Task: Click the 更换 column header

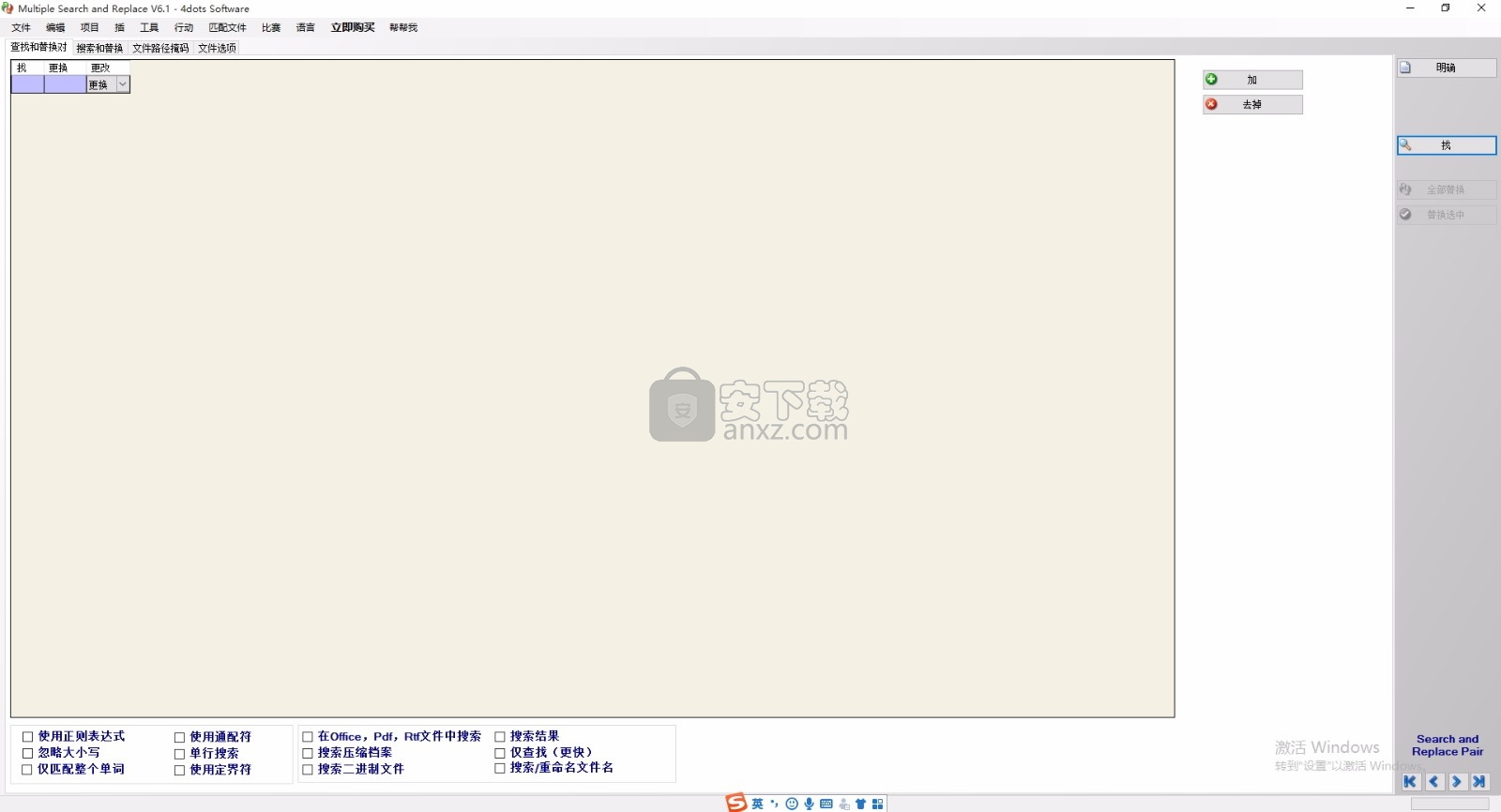Action: (65, 68)
